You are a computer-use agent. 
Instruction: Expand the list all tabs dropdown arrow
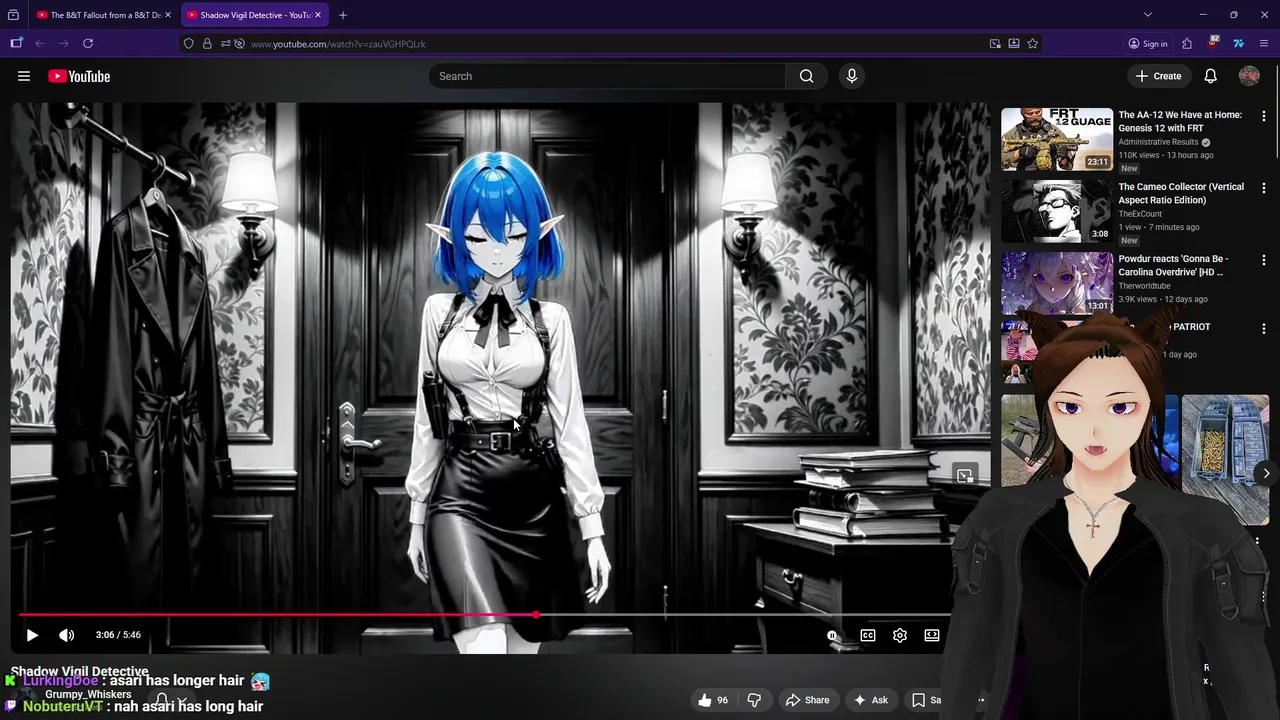(x=1148, y=15)
